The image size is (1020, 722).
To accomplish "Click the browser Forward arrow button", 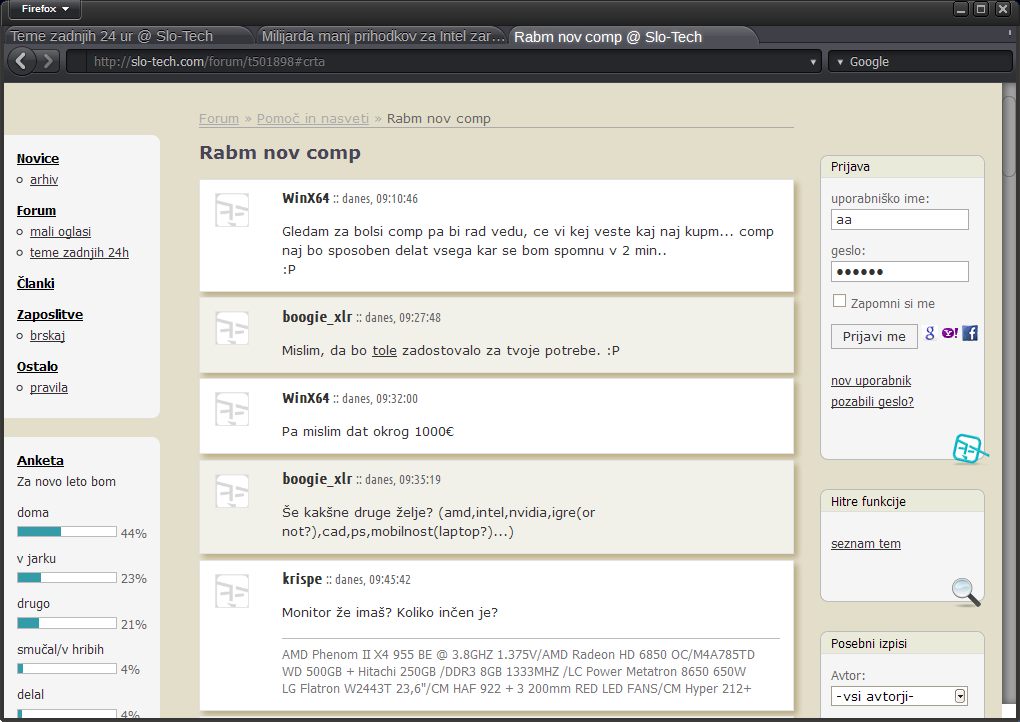I will 48,61.
